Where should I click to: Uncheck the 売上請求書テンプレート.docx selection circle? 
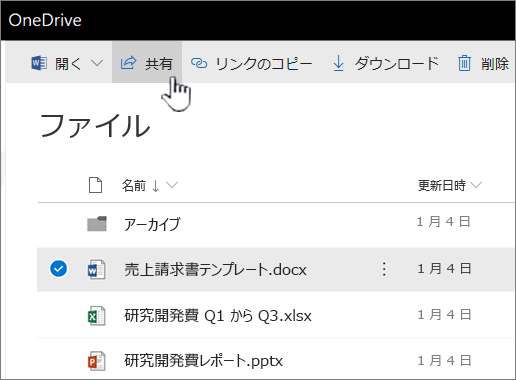(x=59, y=269)
